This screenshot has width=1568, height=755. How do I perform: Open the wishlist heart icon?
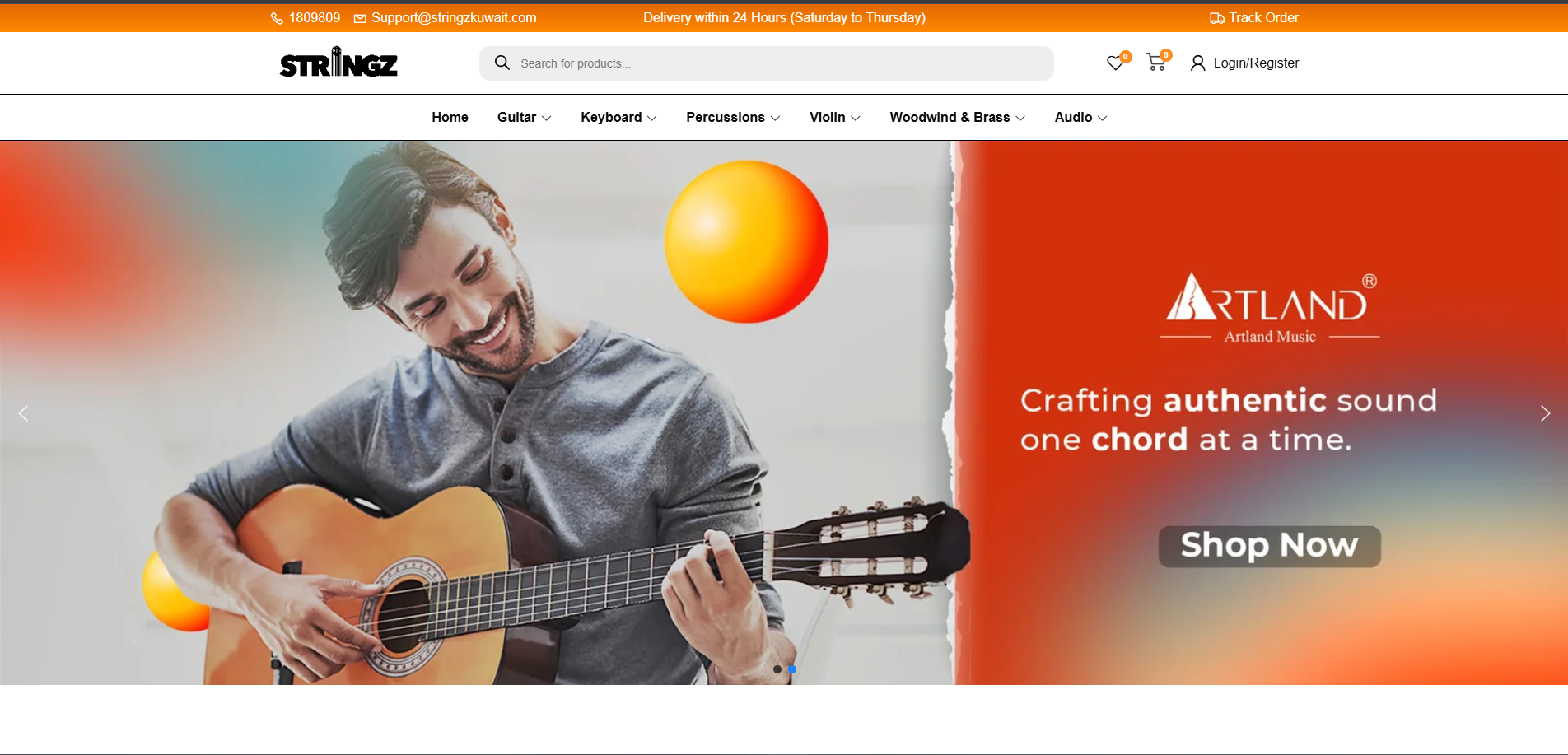[x=1115, y=63]
